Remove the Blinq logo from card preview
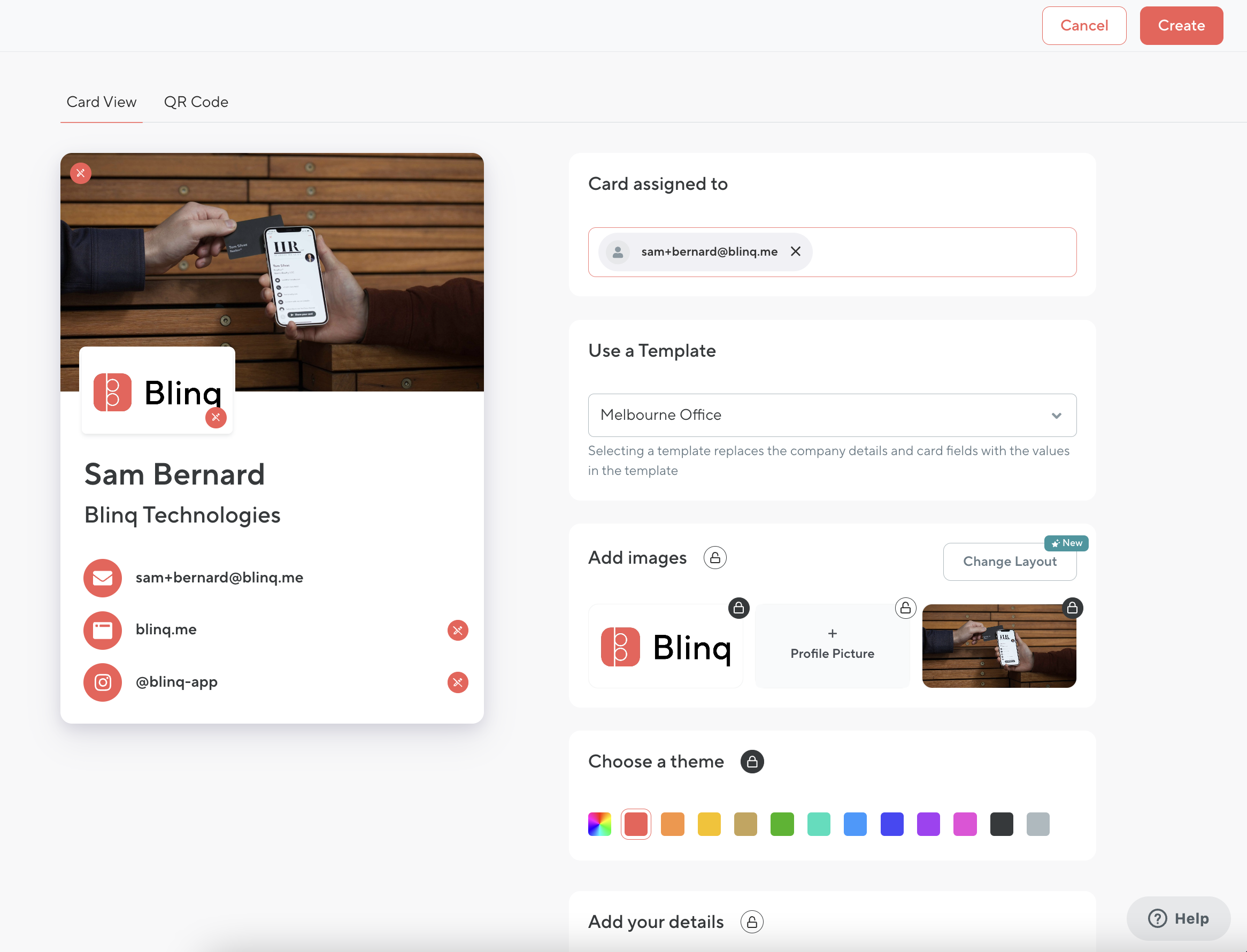 (x=216, y=418)
